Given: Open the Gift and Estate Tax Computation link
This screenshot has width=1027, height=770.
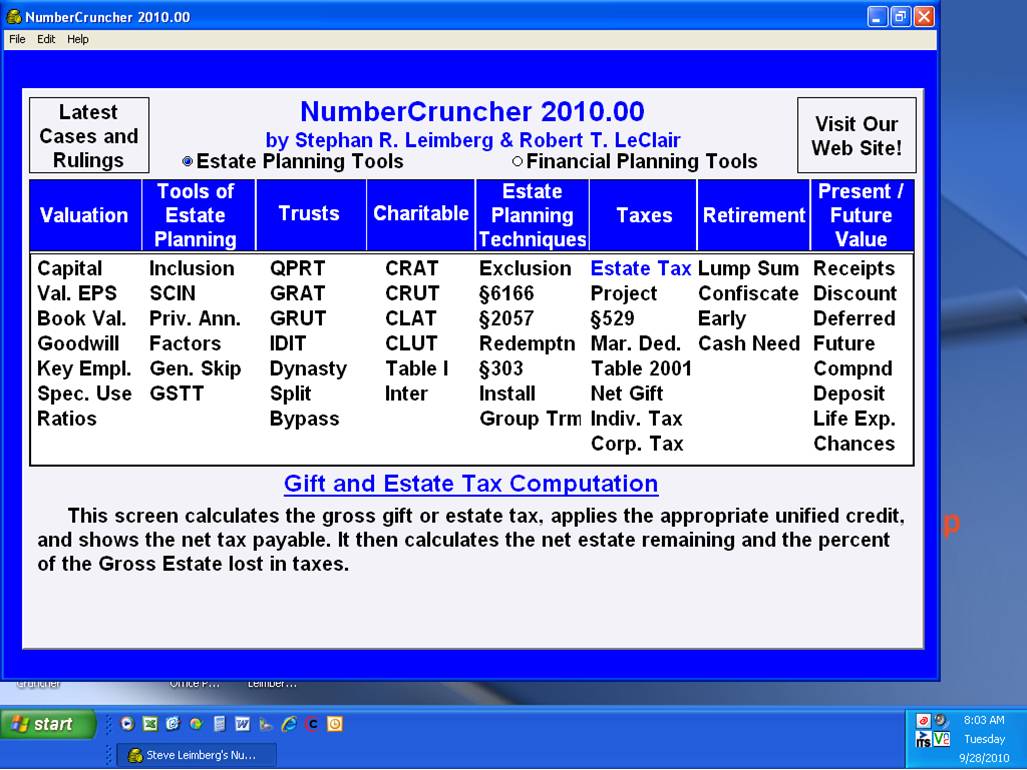Looking at the screenshot, I should 471,484.
